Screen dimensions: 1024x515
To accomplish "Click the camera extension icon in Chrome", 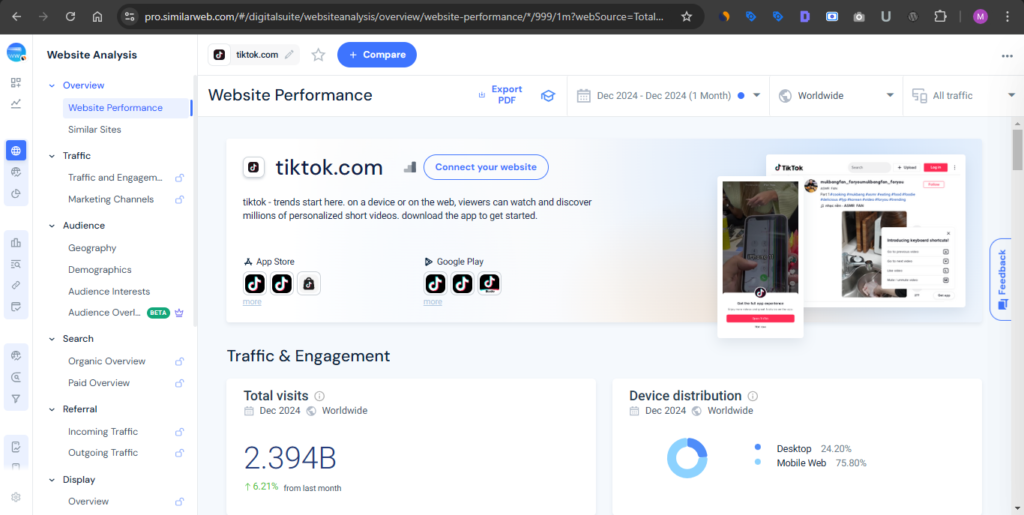I will 859,17.
